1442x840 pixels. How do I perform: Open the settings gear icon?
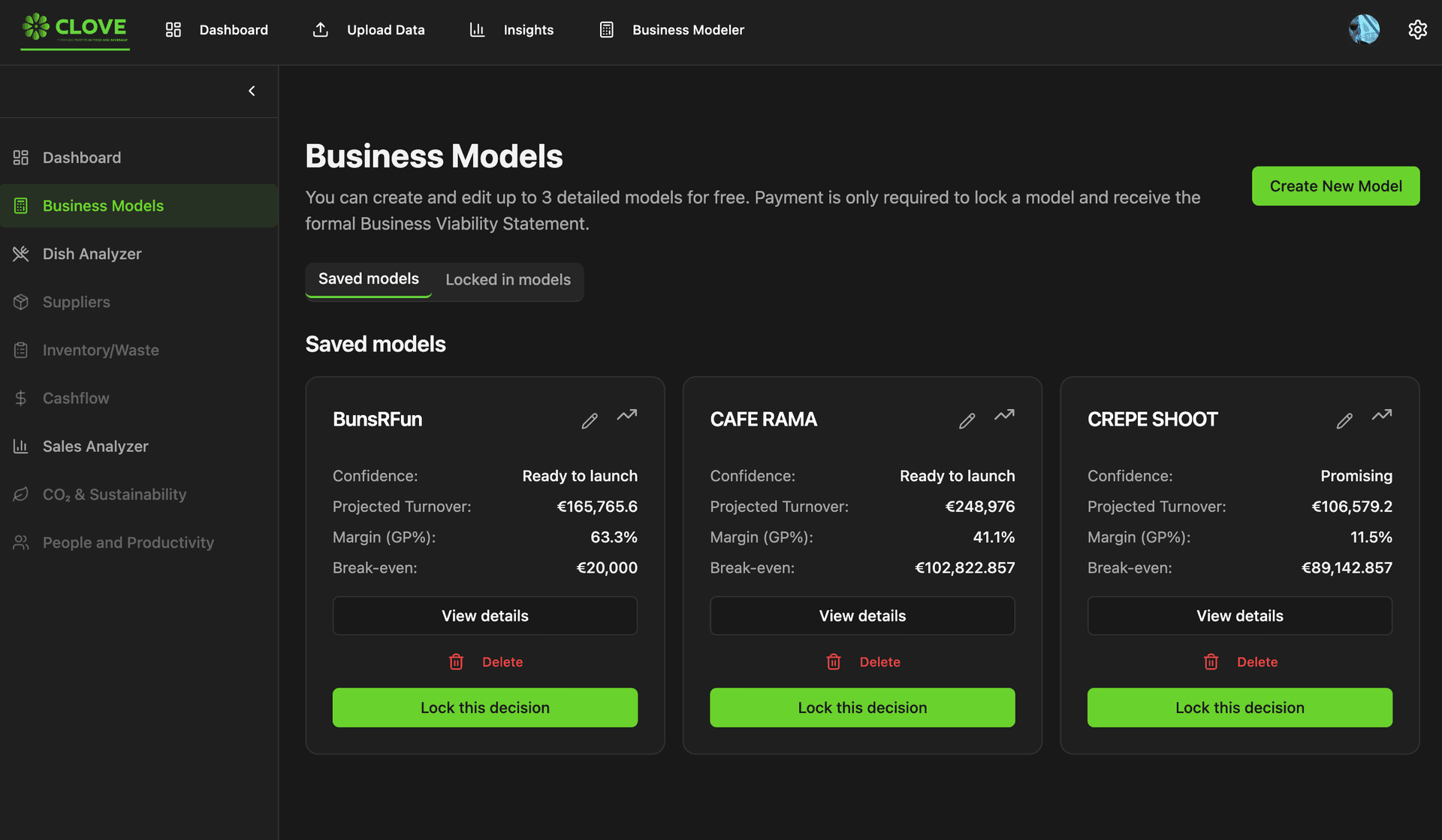click(x=1417, y=30)
